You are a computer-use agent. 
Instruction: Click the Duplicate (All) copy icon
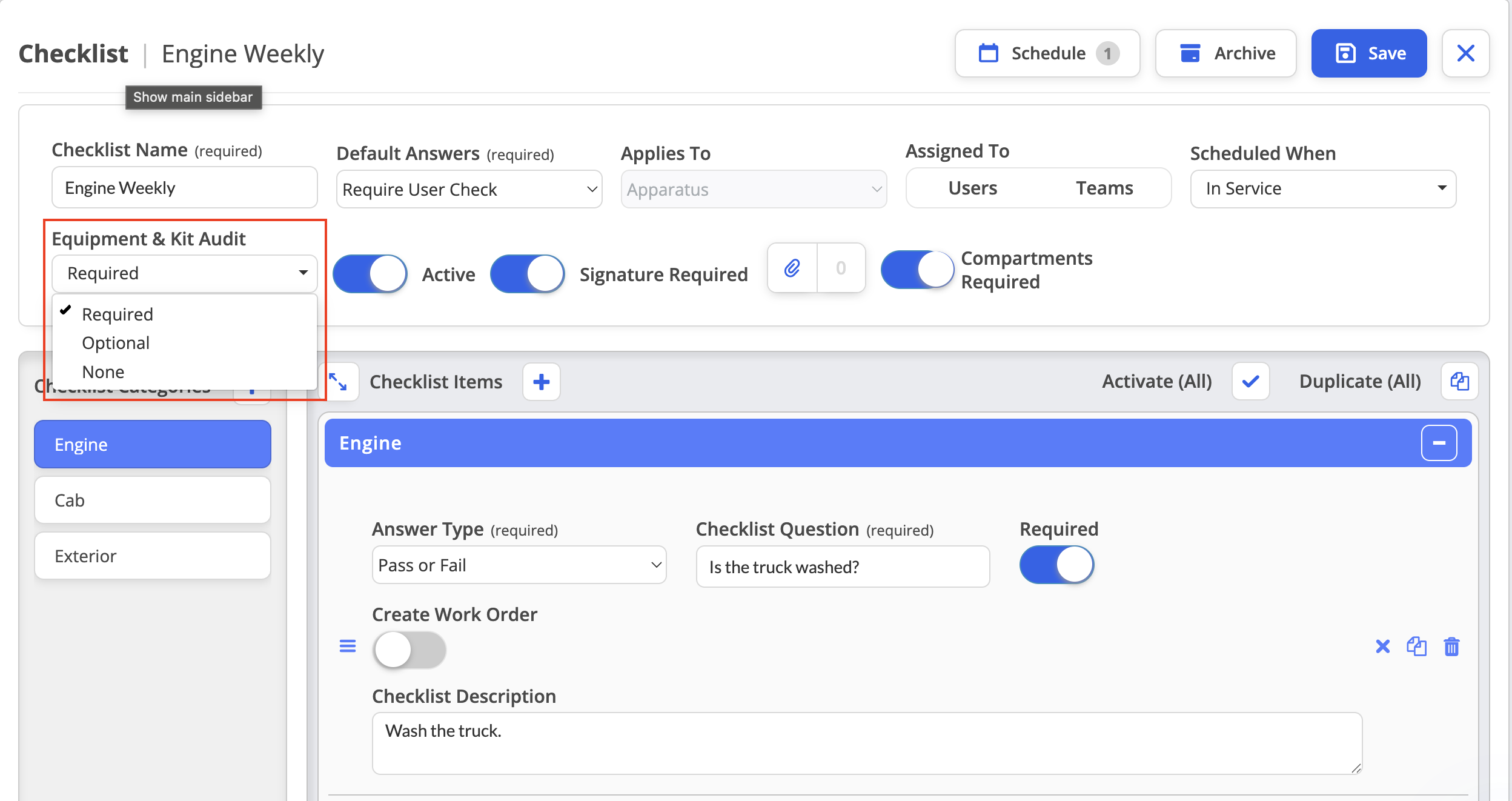[x=1460, y=382]
